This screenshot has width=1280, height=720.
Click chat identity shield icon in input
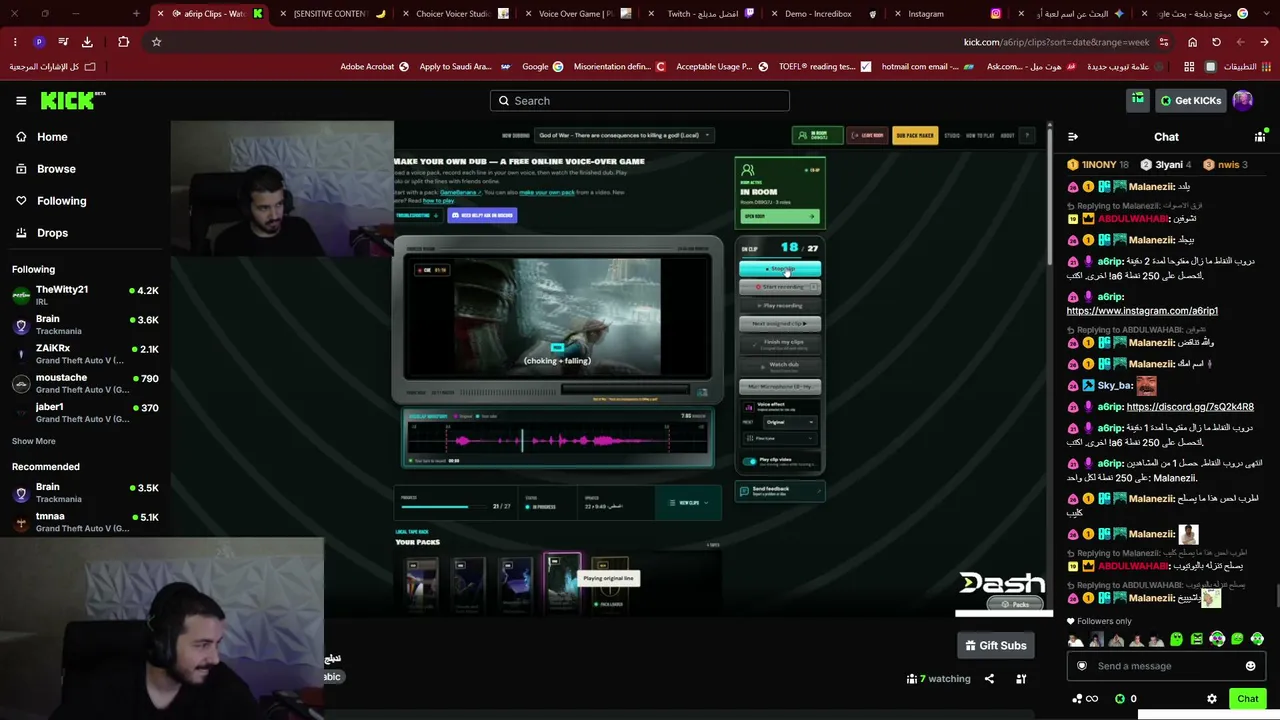(1081, 666)
